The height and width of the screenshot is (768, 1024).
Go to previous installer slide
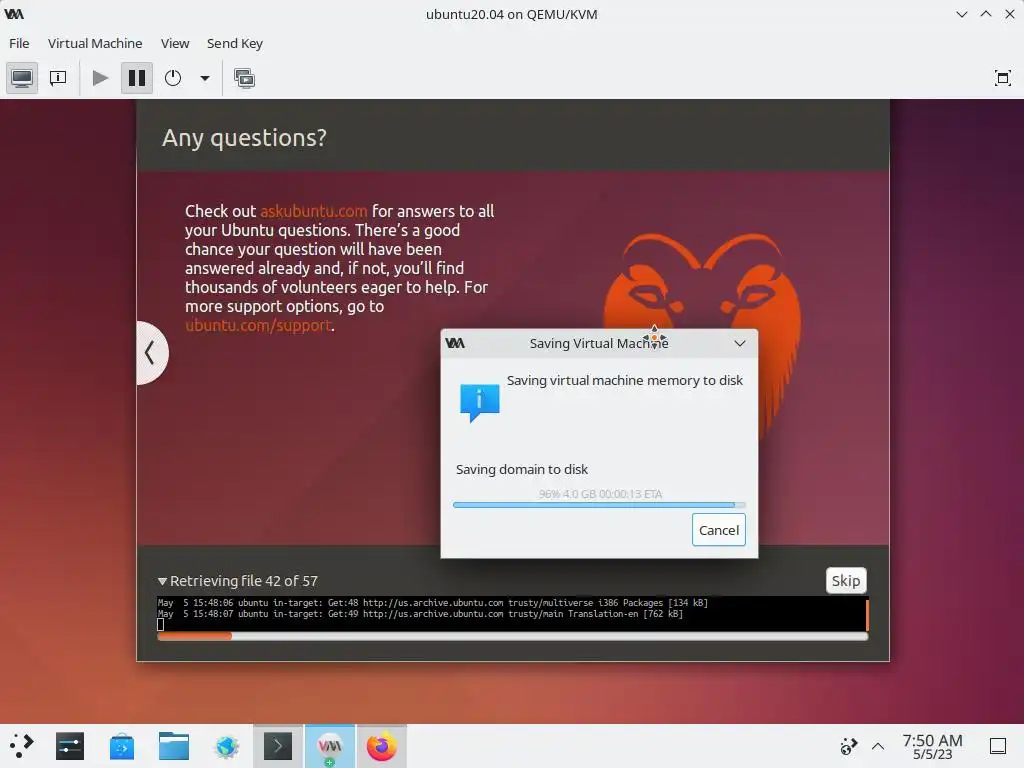tap(151, 353)
